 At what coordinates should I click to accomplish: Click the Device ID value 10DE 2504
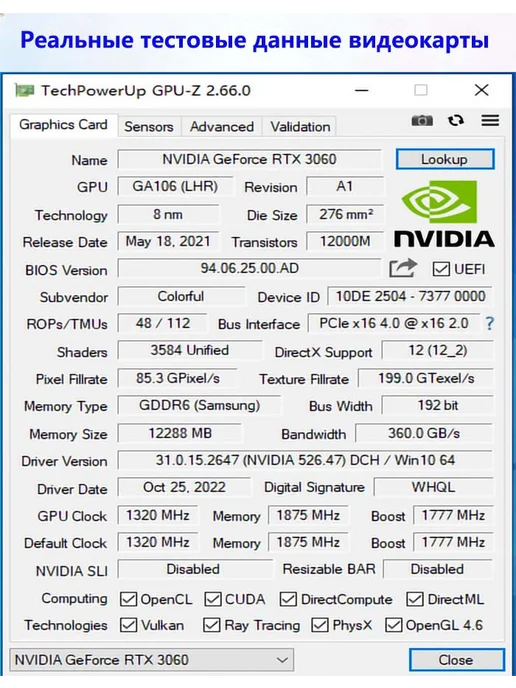pyautogui.click(x=410, y=296)
